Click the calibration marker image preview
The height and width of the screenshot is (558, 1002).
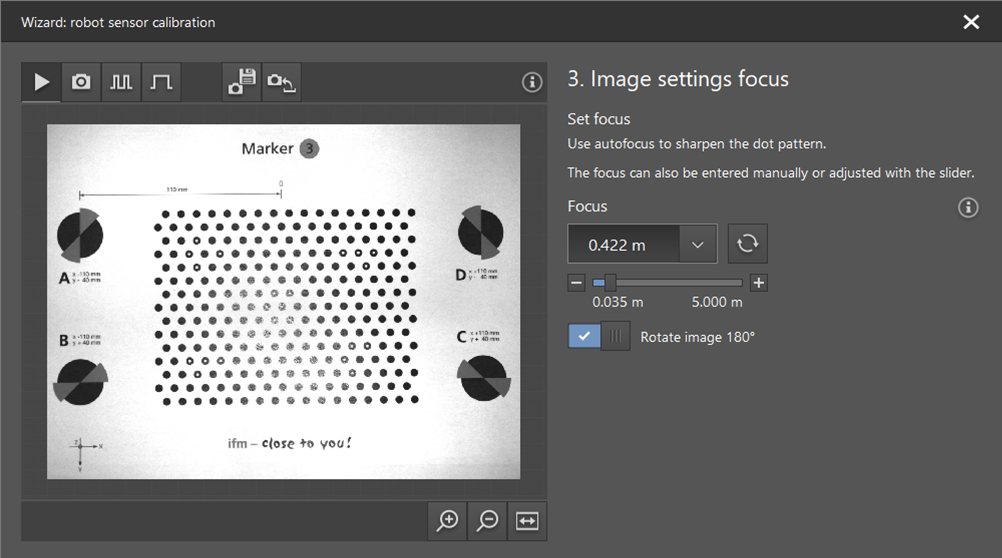coord(283,301)
